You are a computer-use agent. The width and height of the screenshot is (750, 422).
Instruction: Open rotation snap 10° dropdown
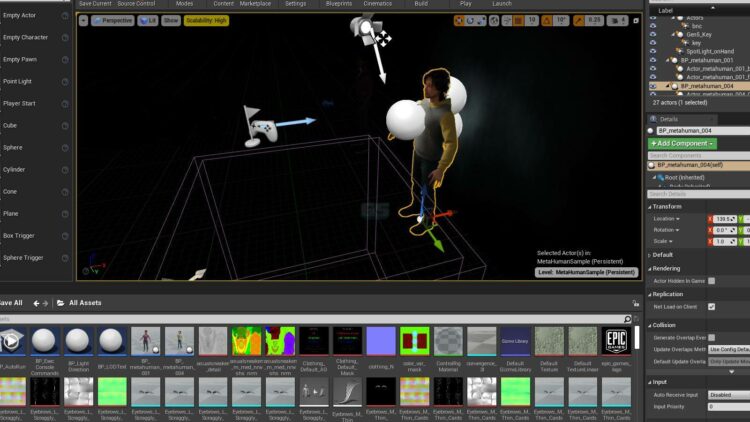pyautogui.click(x=561, y=21)
